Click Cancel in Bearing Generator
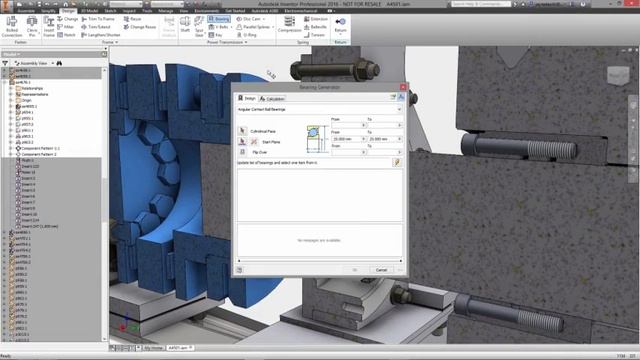 (381, 270)
